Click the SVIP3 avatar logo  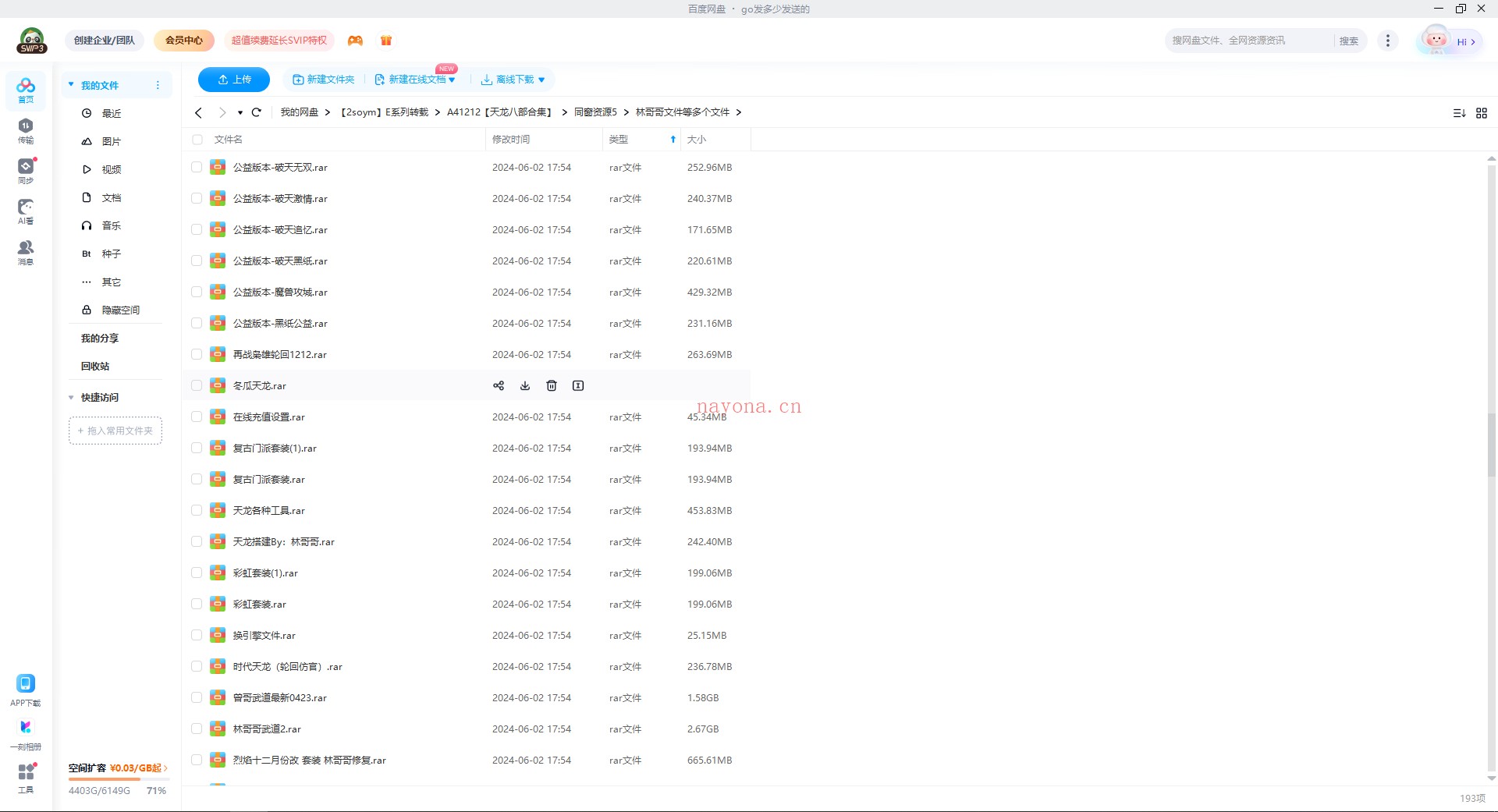click(32, 41)
